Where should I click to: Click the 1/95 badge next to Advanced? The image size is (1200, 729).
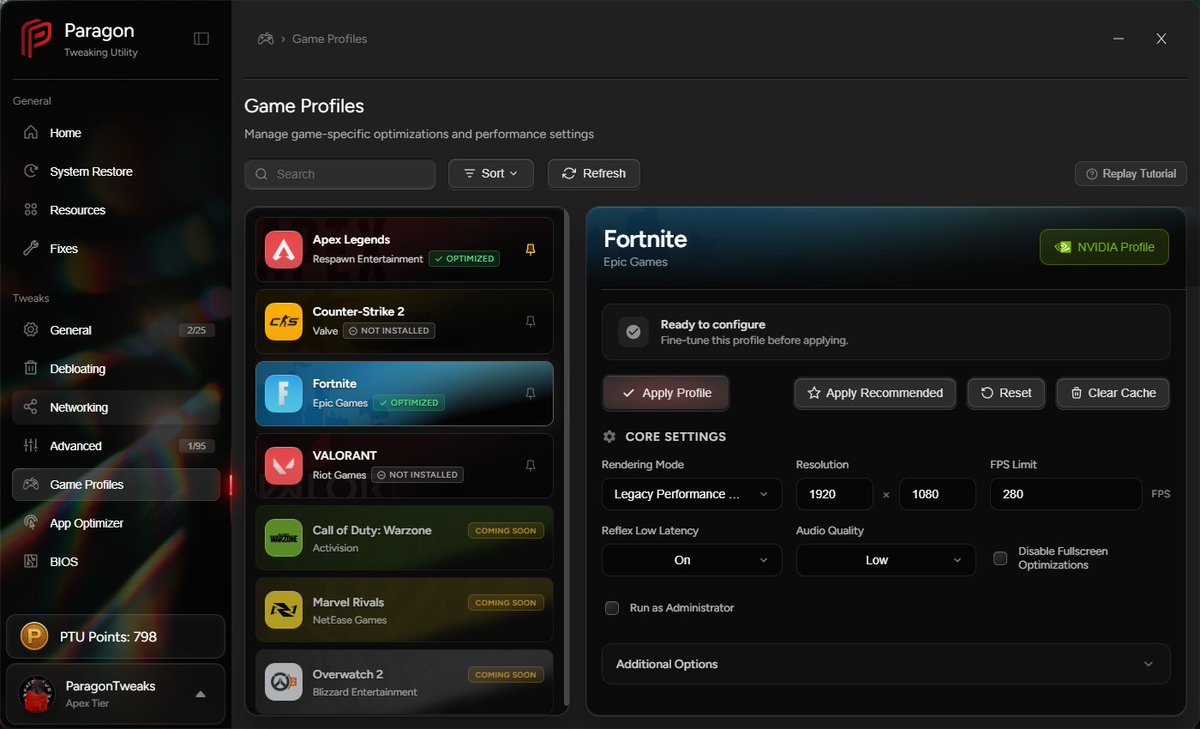pos(196,446)
